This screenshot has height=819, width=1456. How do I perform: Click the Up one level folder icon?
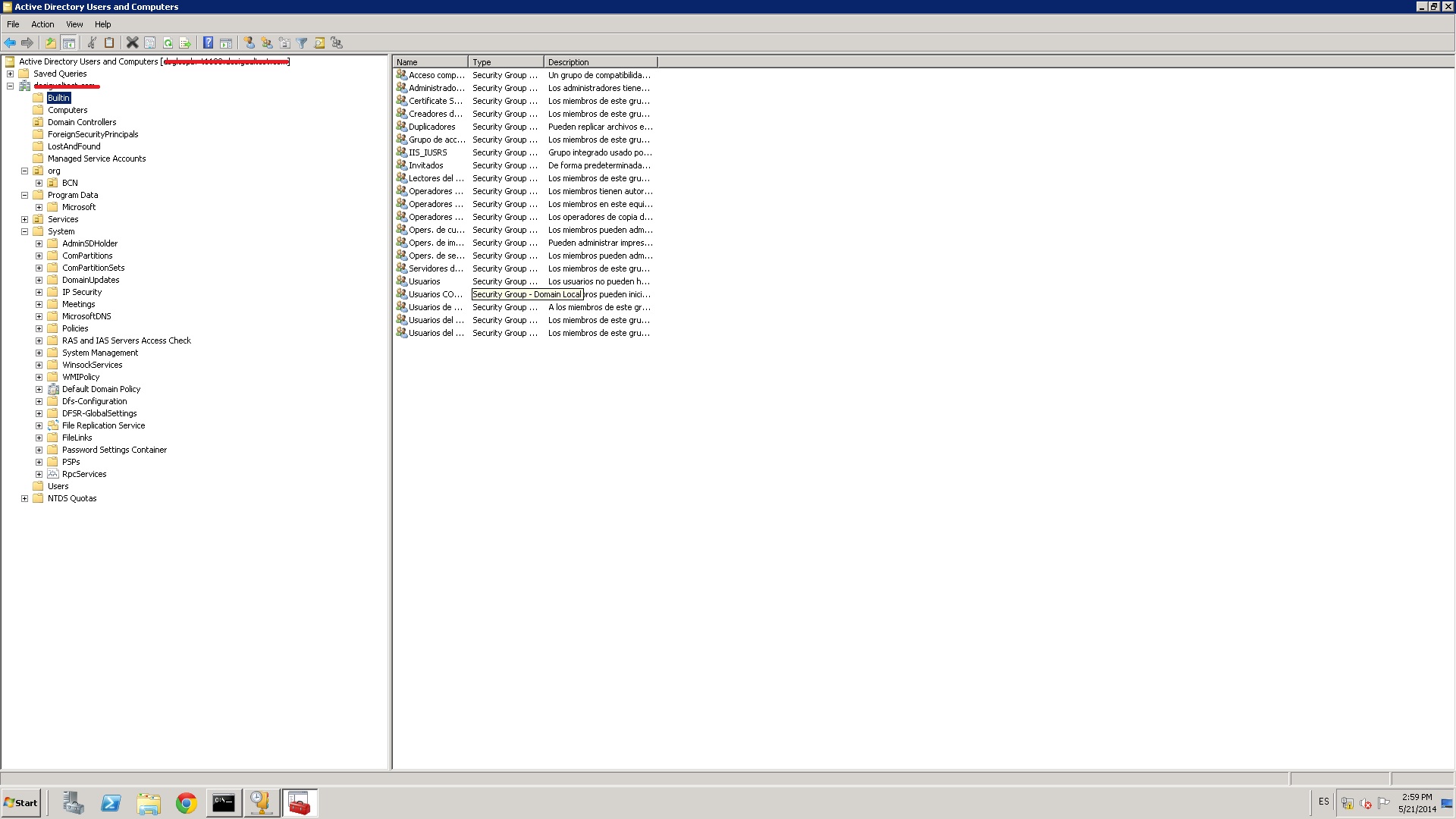(51, 43)
